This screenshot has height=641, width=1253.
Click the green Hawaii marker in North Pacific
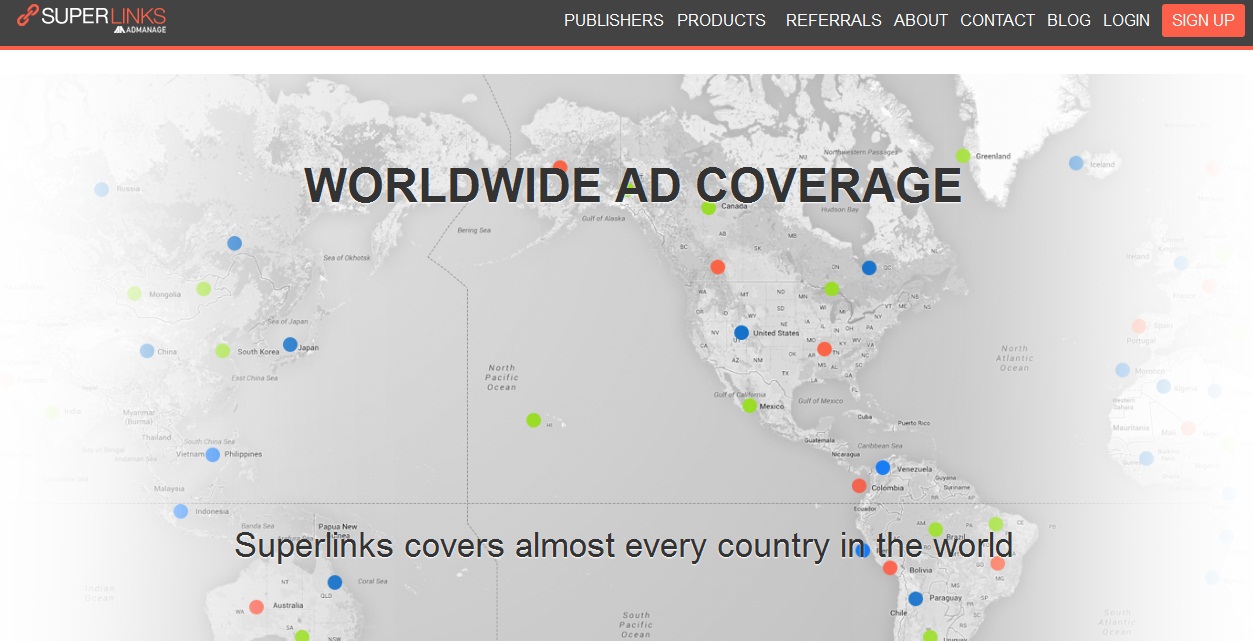click(533, 420)
